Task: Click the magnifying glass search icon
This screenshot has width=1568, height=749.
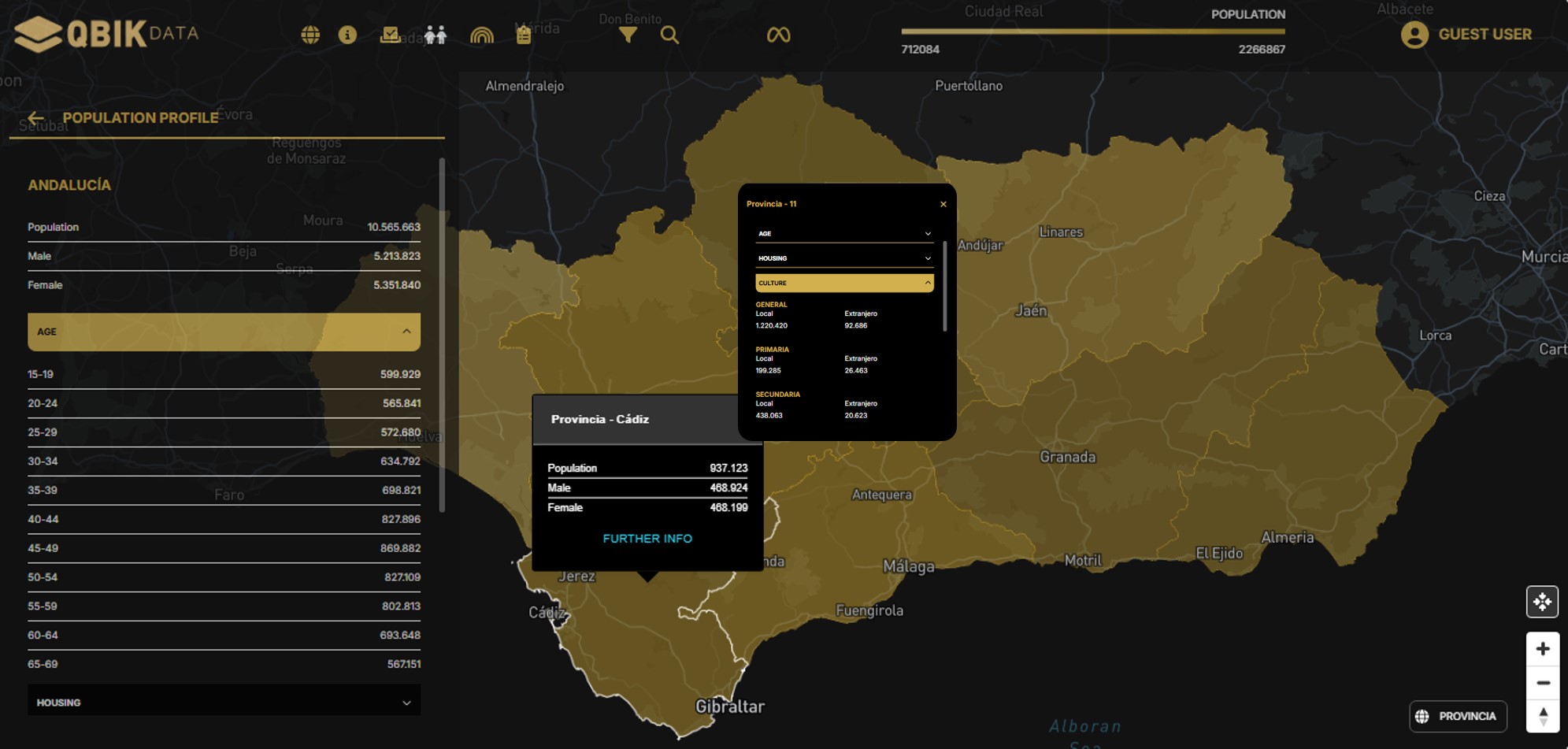Action: coord(669,35)
